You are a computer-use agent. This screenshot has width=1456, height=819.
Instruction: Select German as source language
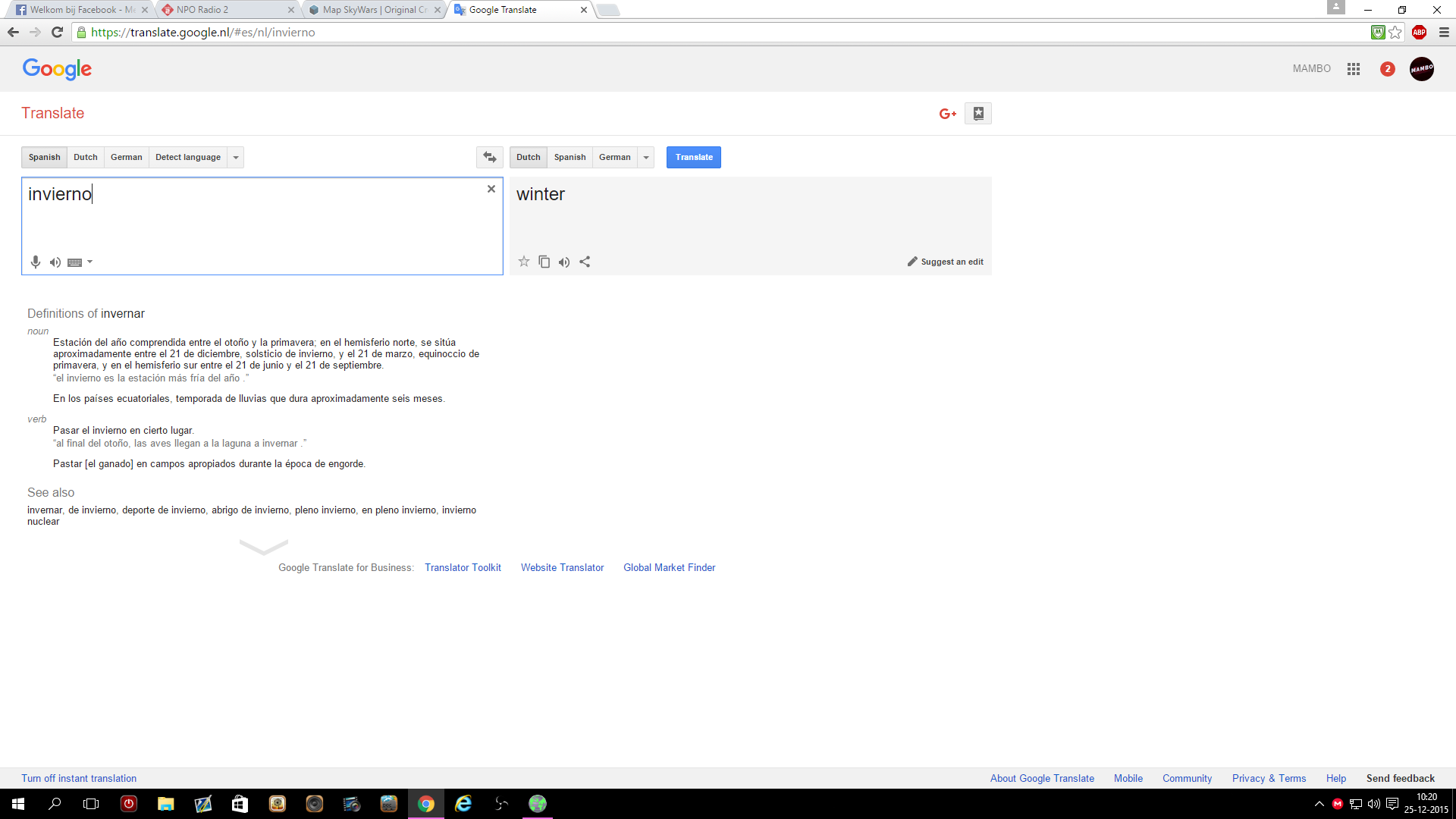[127, 157]
